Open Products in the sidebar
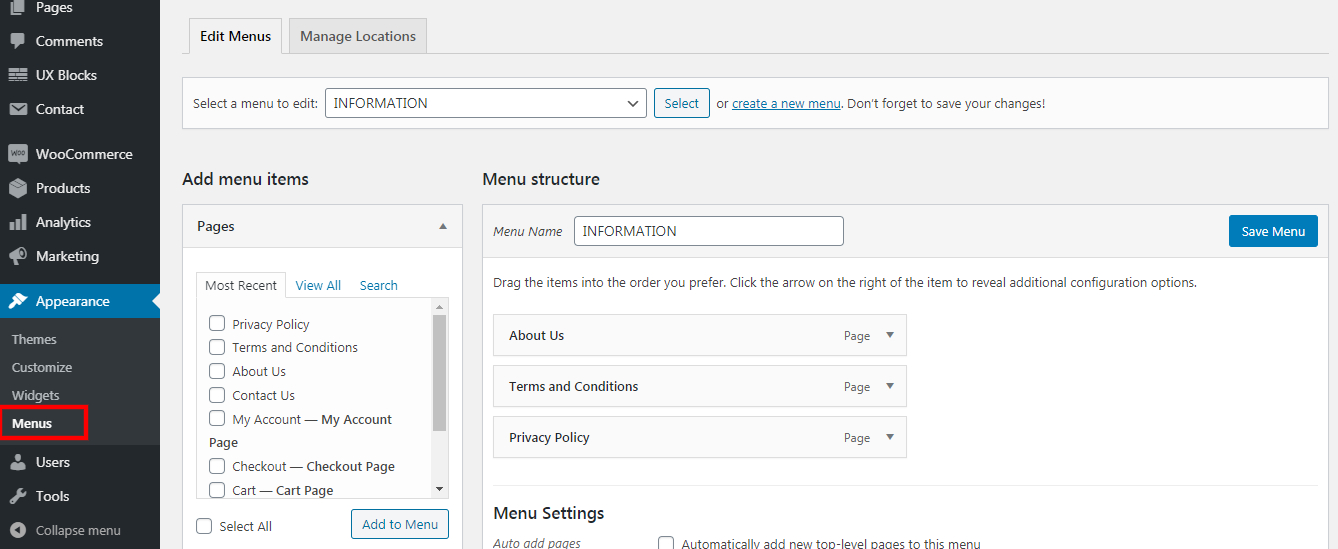1338x549 pixels. pyautogui.click(x=63, y=188)
